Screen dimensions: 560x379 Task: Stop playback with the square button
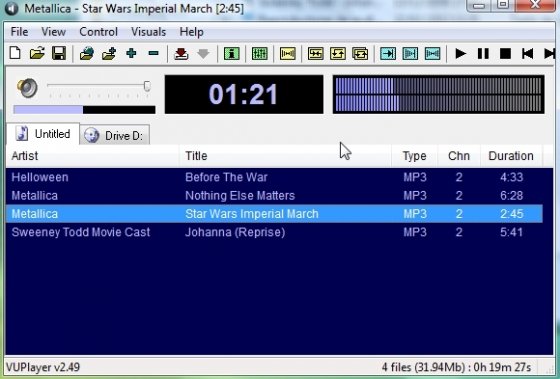click(505, 54)
